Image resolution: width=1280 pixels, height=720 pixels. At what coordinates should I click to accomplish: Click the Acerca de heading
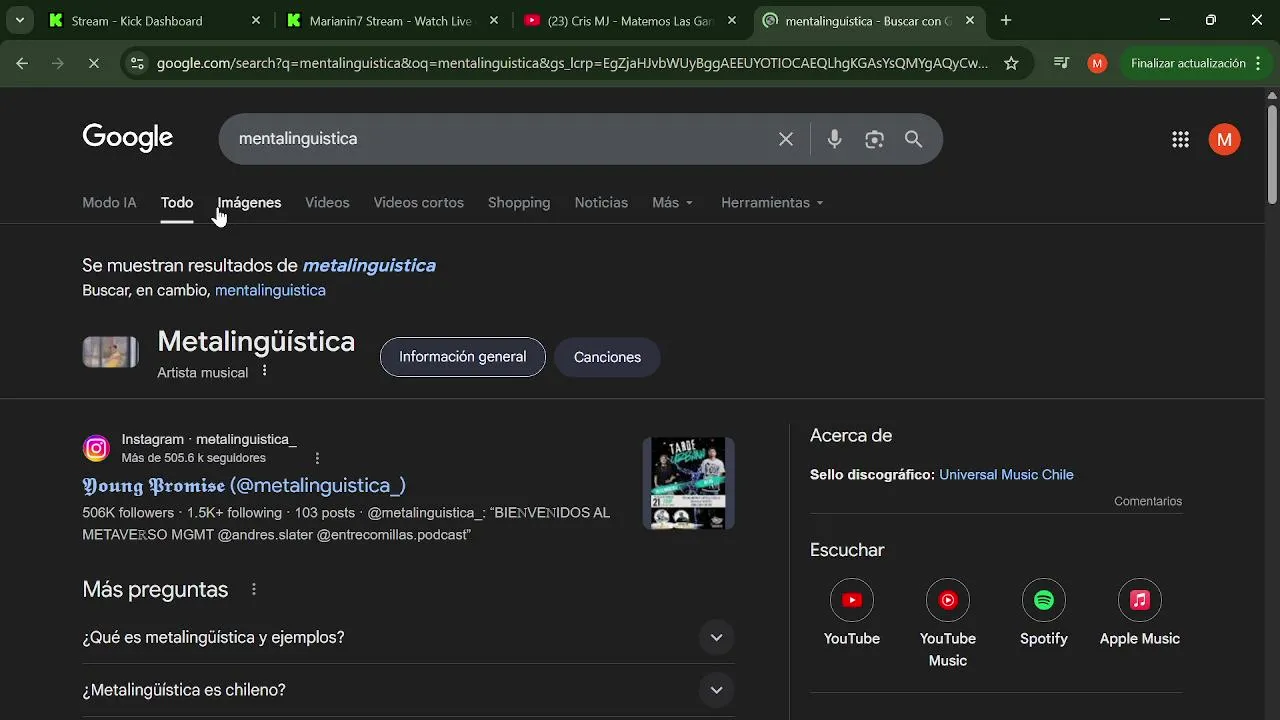click(851, 436)
